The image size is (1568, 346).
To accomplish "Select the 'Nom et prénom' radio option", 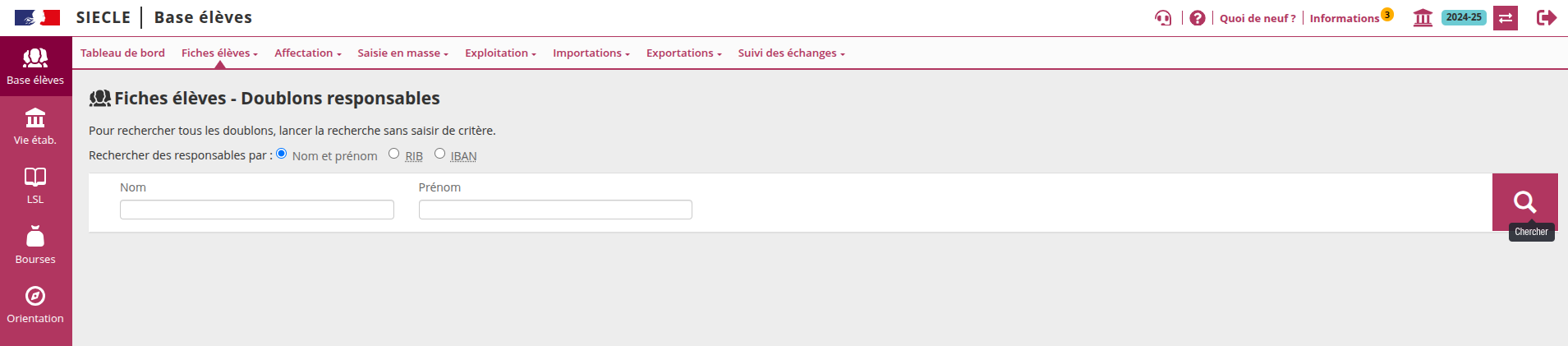I will point(282,154).
